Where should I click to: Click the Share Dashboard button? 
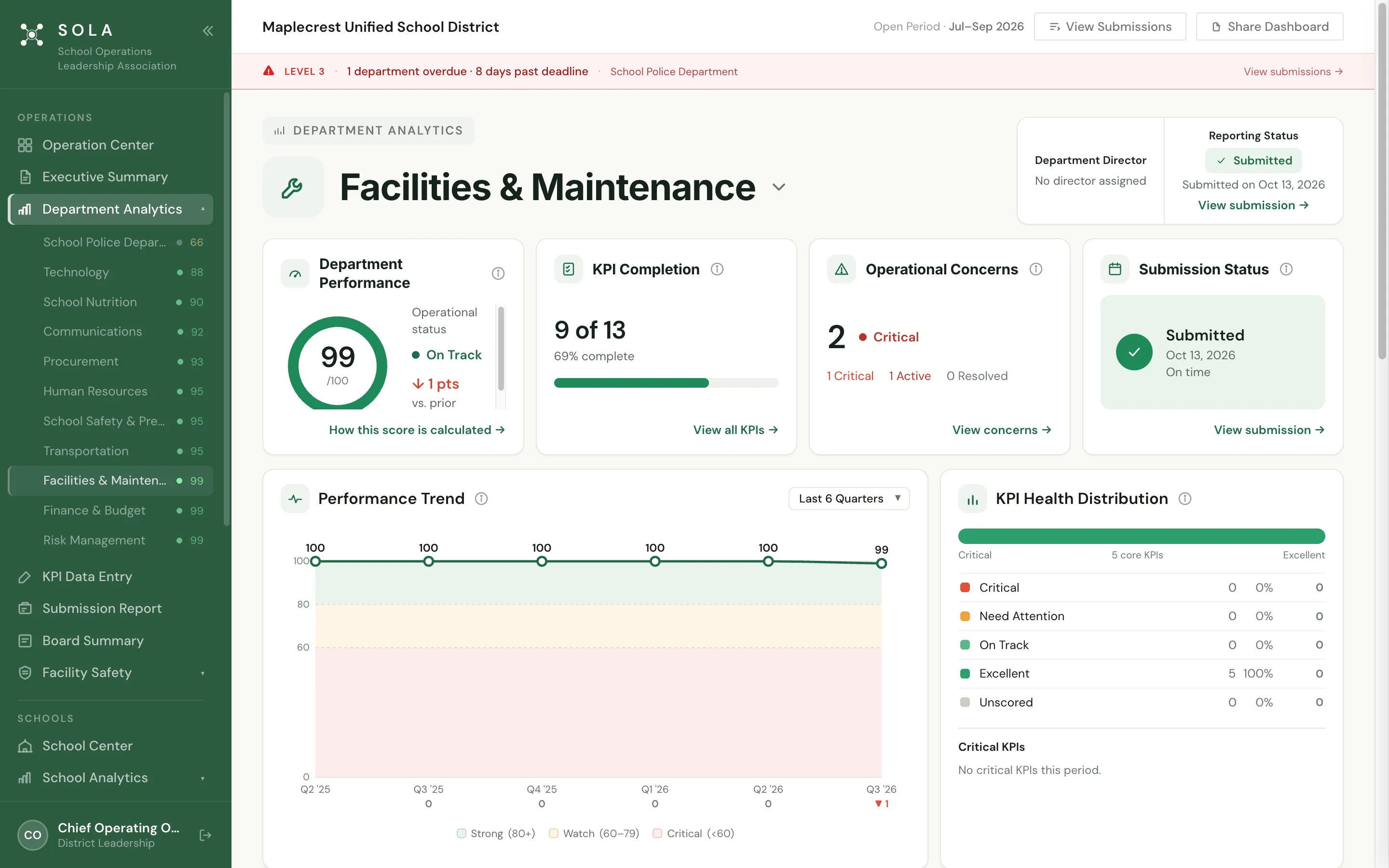1269,27
